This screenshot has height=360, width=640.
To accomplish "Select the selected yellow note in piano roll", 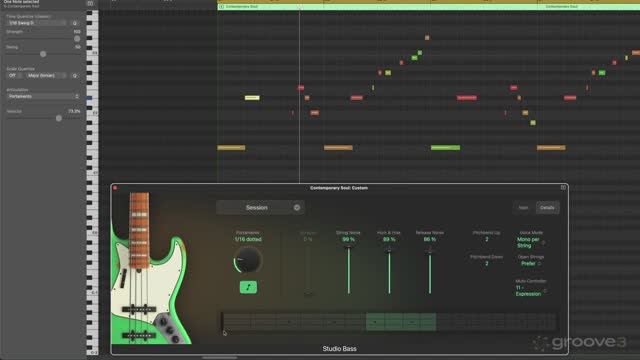I will (252, 98).
